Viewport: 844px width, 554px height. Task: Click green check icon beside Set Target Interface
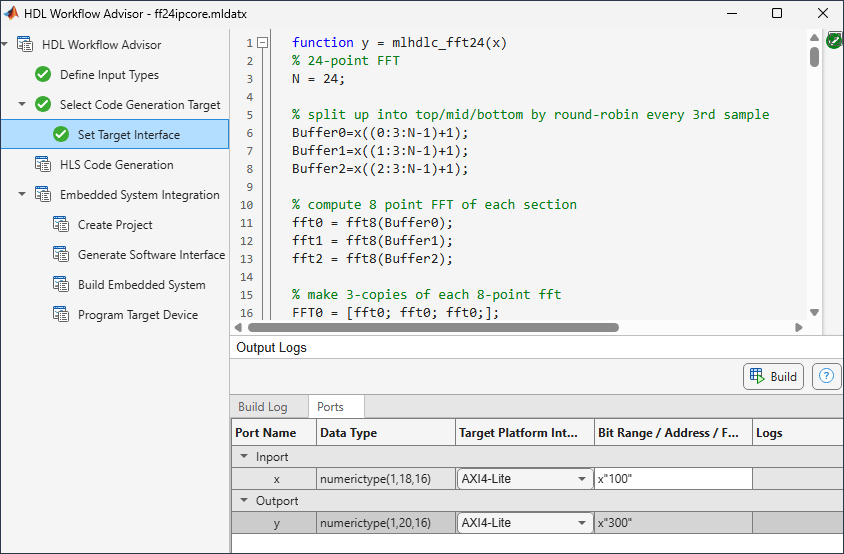pos(61,135)
